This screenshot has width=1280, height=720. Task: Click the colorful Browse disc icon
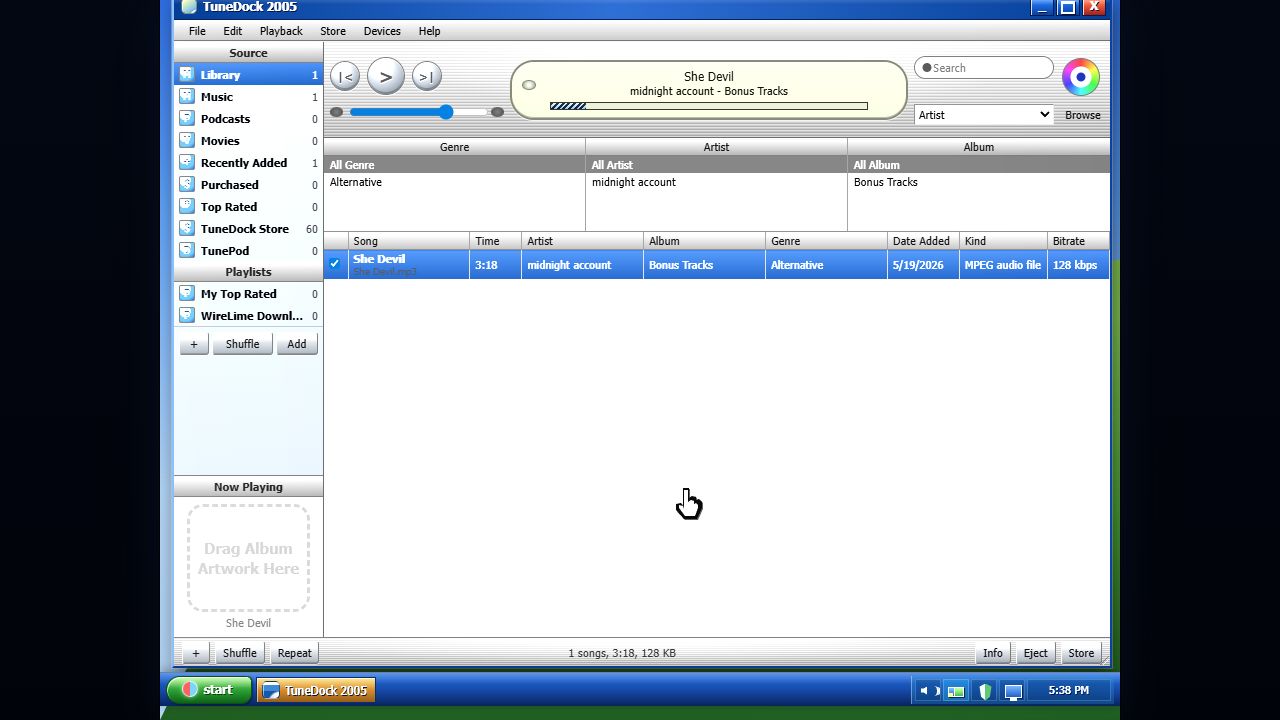[1080, 77]
